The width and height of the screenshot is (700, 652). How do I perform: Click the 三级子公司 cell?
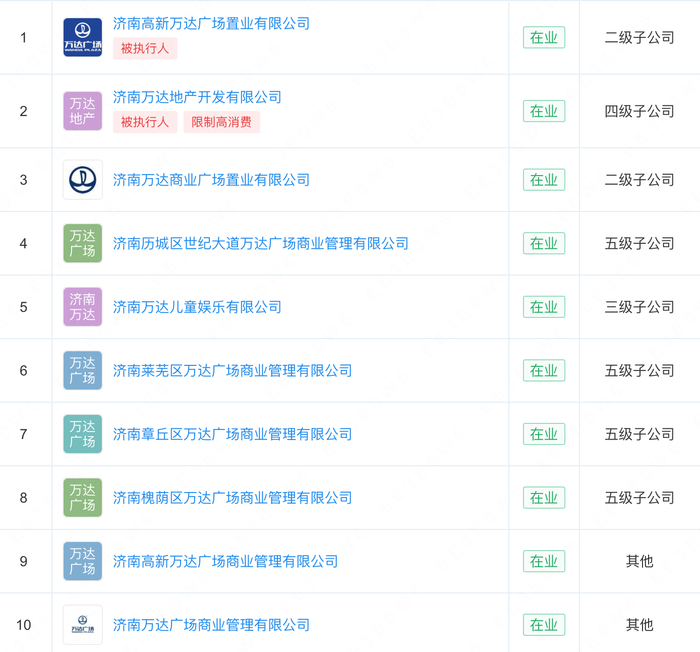pos(639,307)
